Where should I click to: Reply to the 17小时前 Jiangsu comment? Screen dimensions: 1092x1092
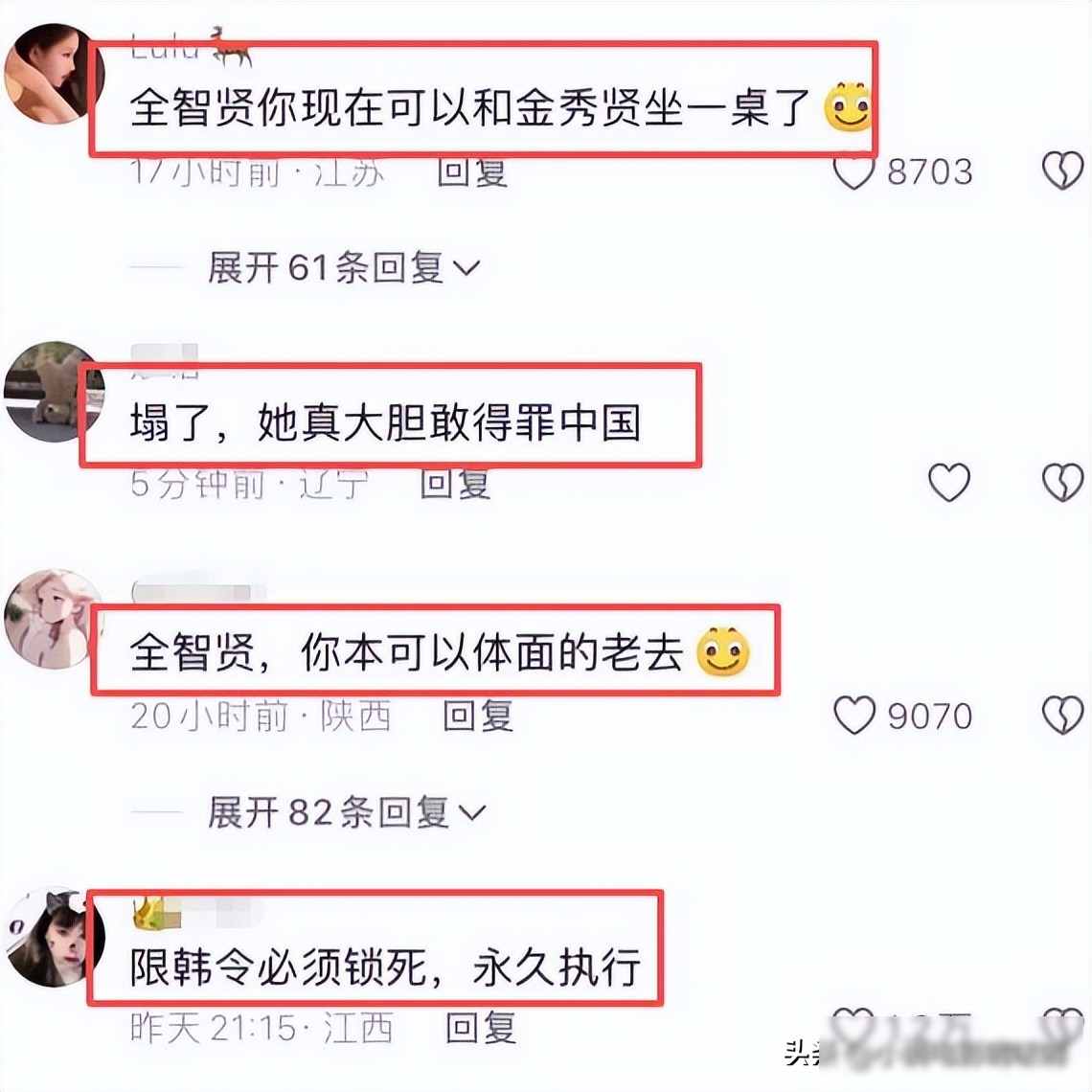coord(472,172)
